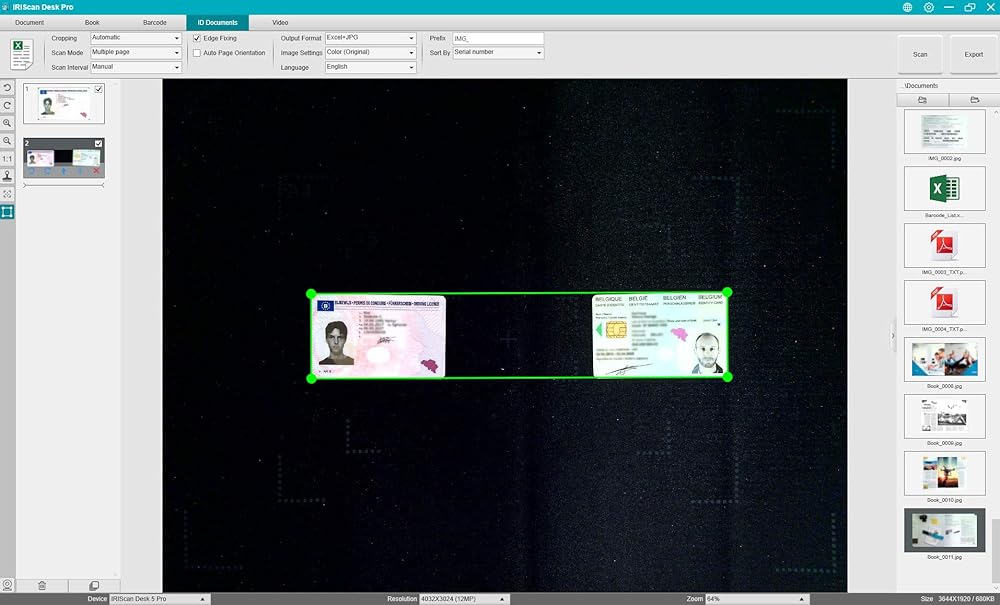The width and height of the screenshot is (1000, 605).
Task: Switch to the Video tab
Action: [x=280, y=22]
